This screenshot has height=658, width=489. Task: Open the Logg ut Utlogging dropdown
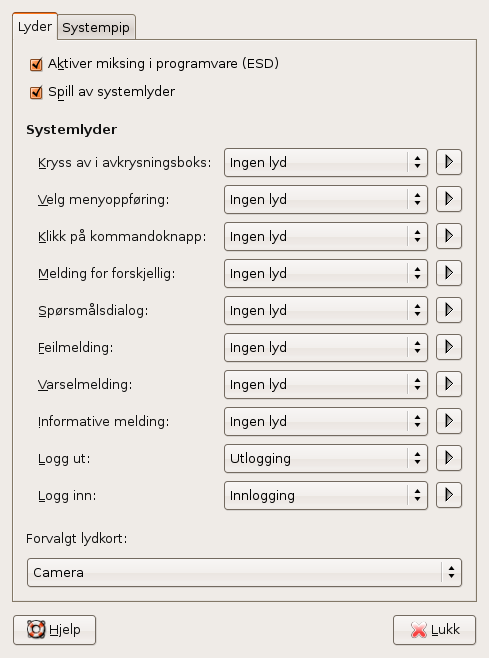(326, 458)
